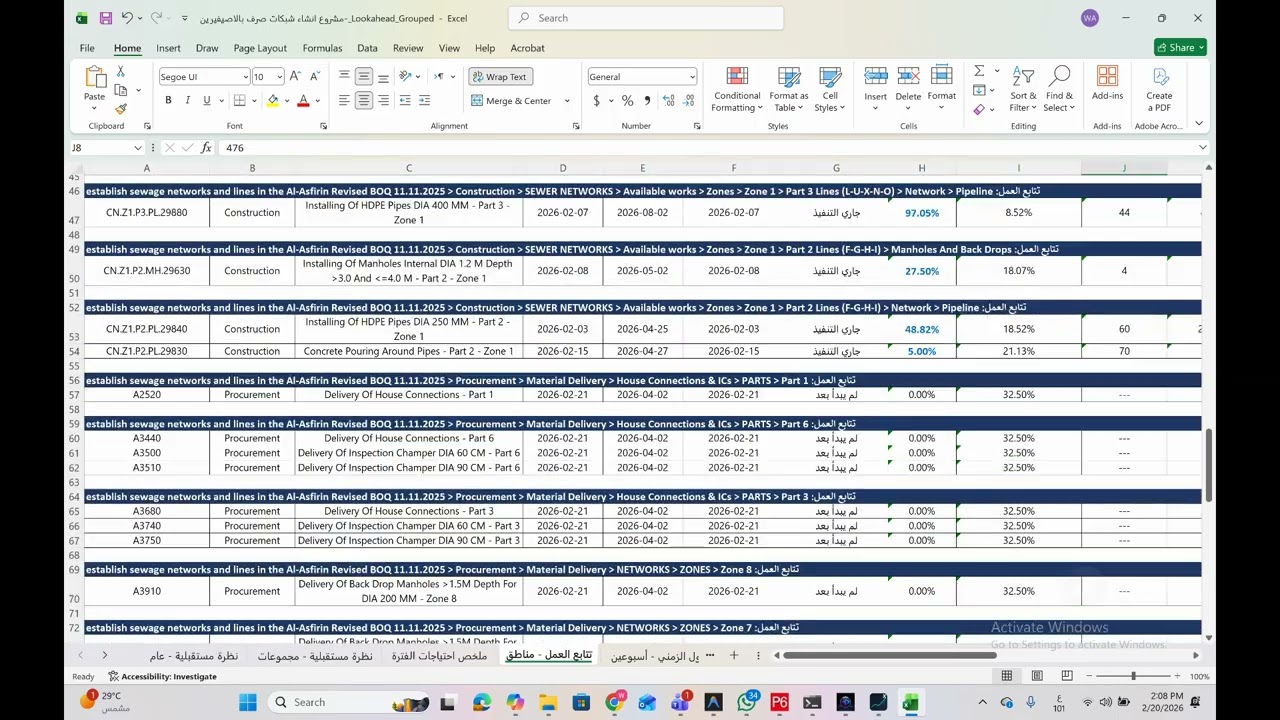Image resolution: width=1280 pixels, height=720 pixels.
Task: Open Add-ins
Action: click(x=1107, y=84)
